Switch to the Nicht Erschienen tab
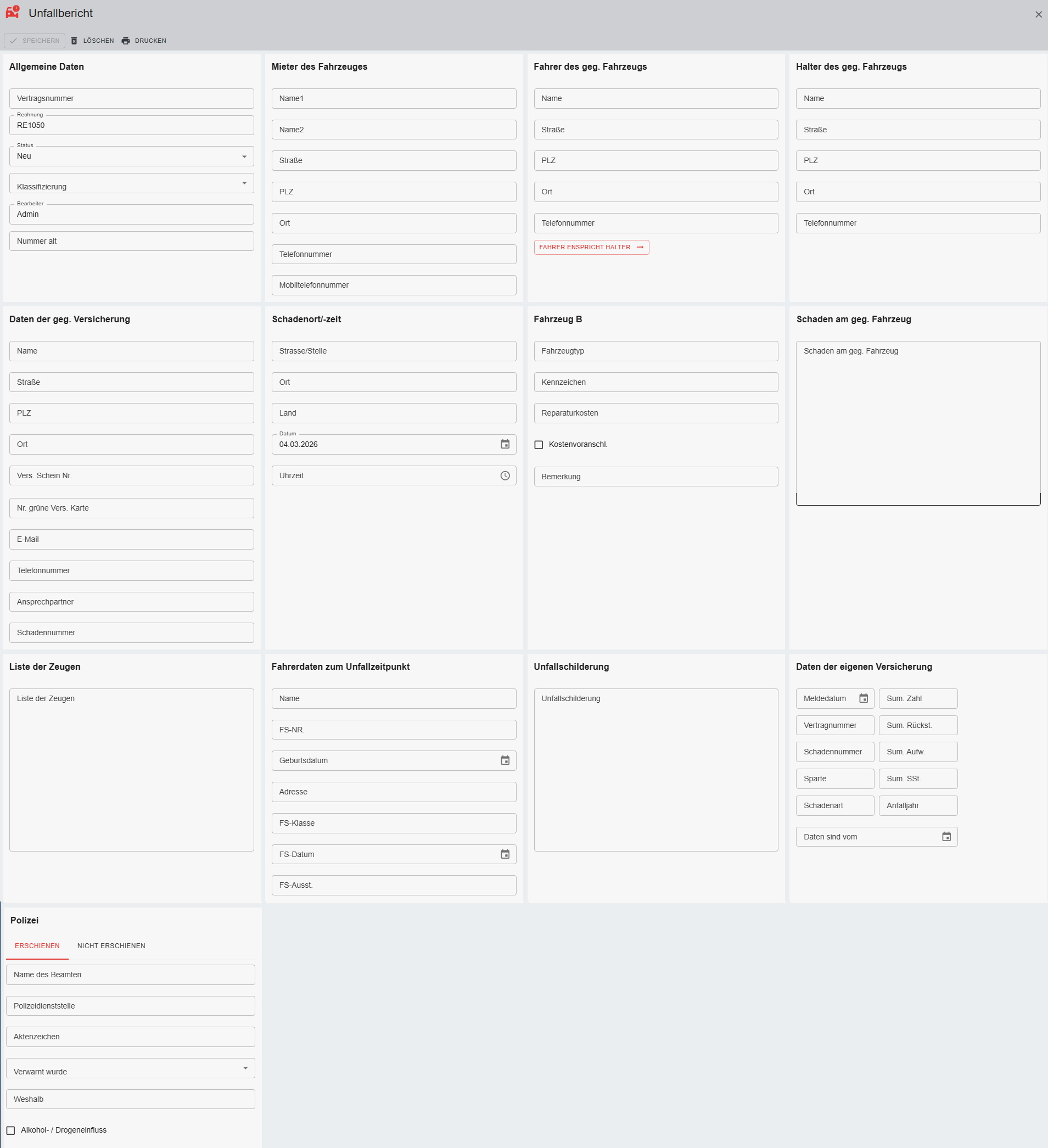The height and width of the screenshot is (1148, 1048). [x=111, y=946]
